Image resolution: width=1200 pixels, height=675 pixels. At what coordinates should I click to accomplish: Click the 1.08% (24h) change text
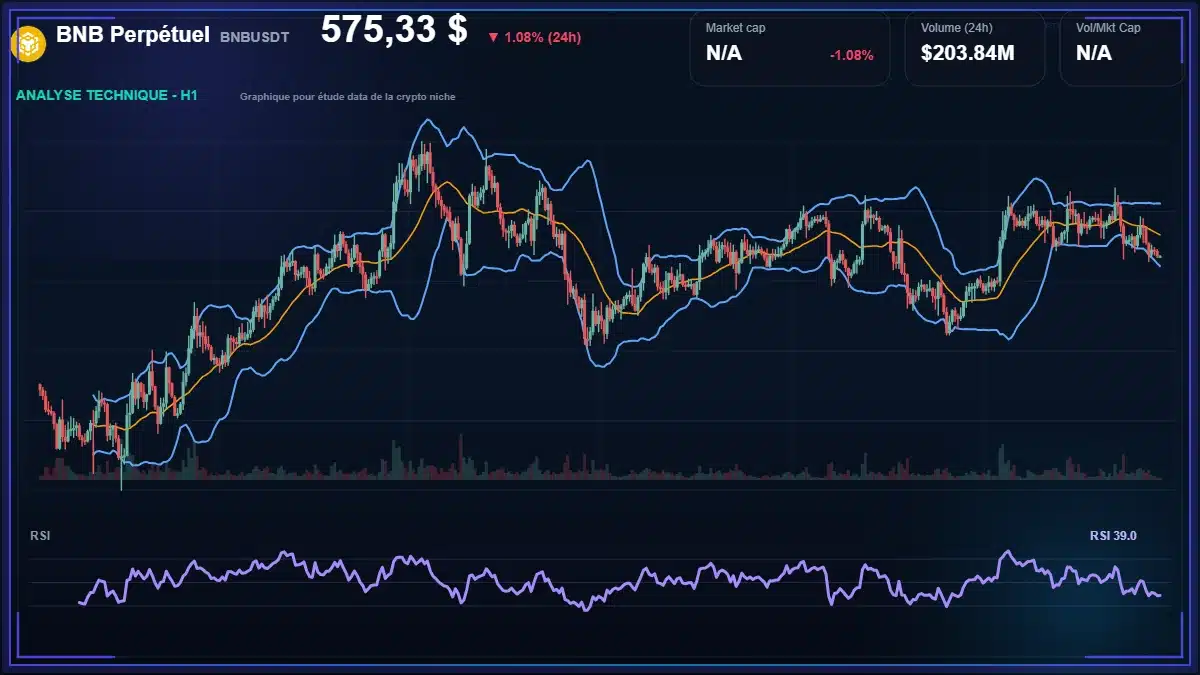coord(543,38)
